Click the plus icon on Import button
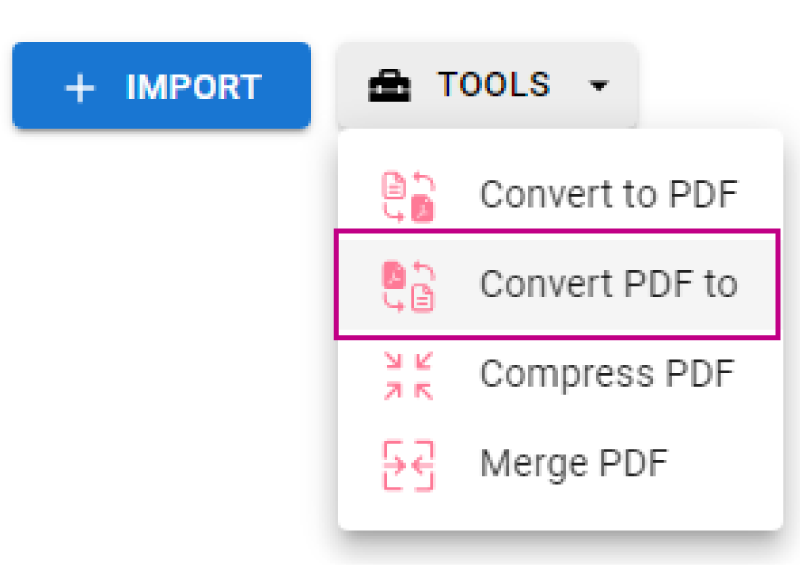The width and height of the screenshot is (800, 565). tap(79, 88)
